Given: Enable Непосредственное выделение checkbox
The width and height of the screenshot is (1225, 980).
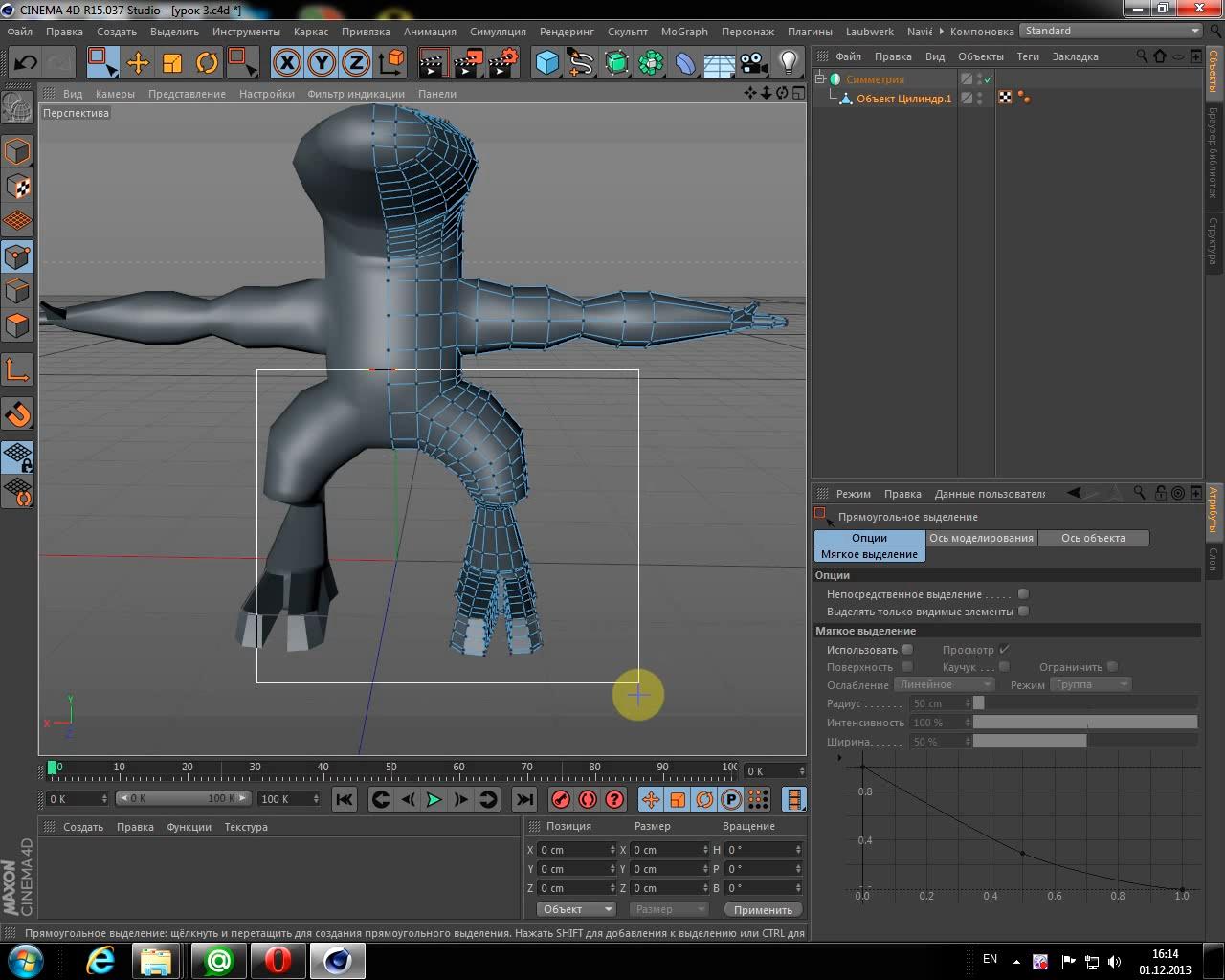Looking at the screenshot, I should [x=1023, y=594].
